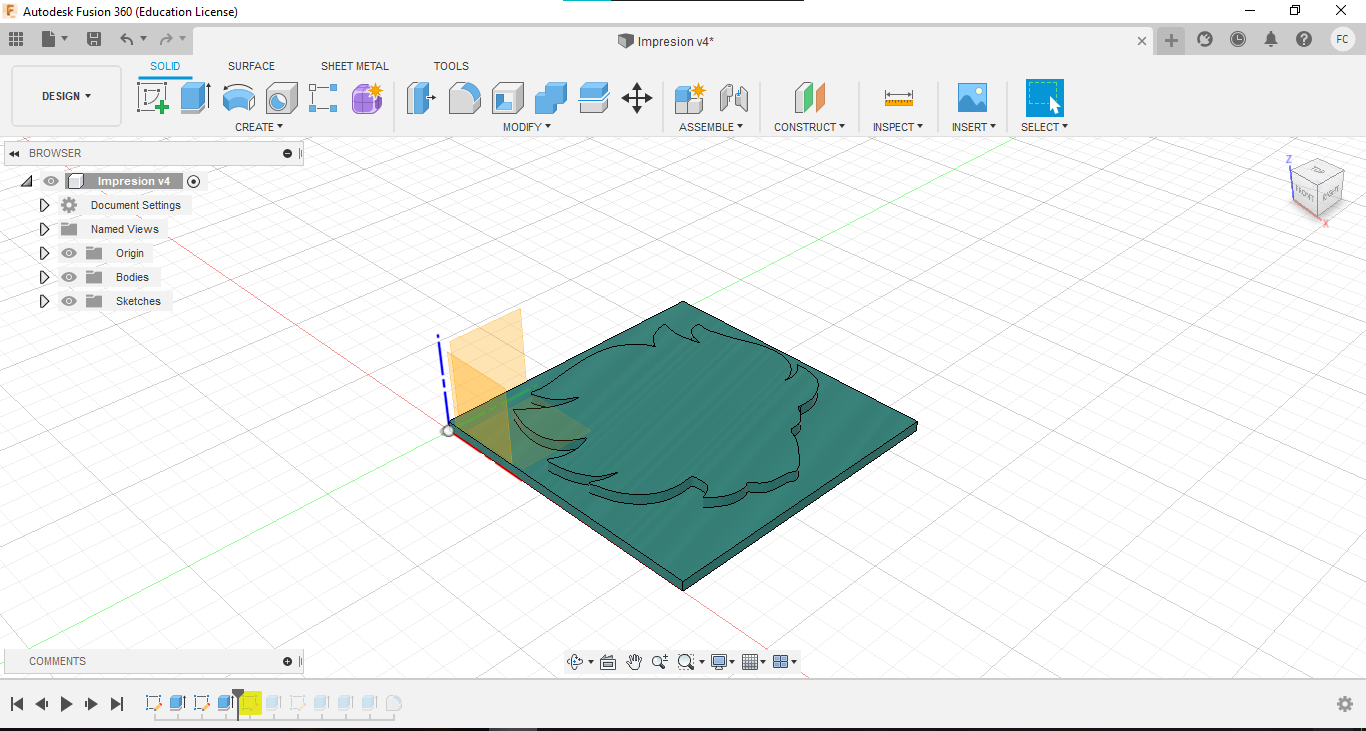The image size is (1366, 731).
Task: Select the Create Sketch tool
Action: click(152, 98)
